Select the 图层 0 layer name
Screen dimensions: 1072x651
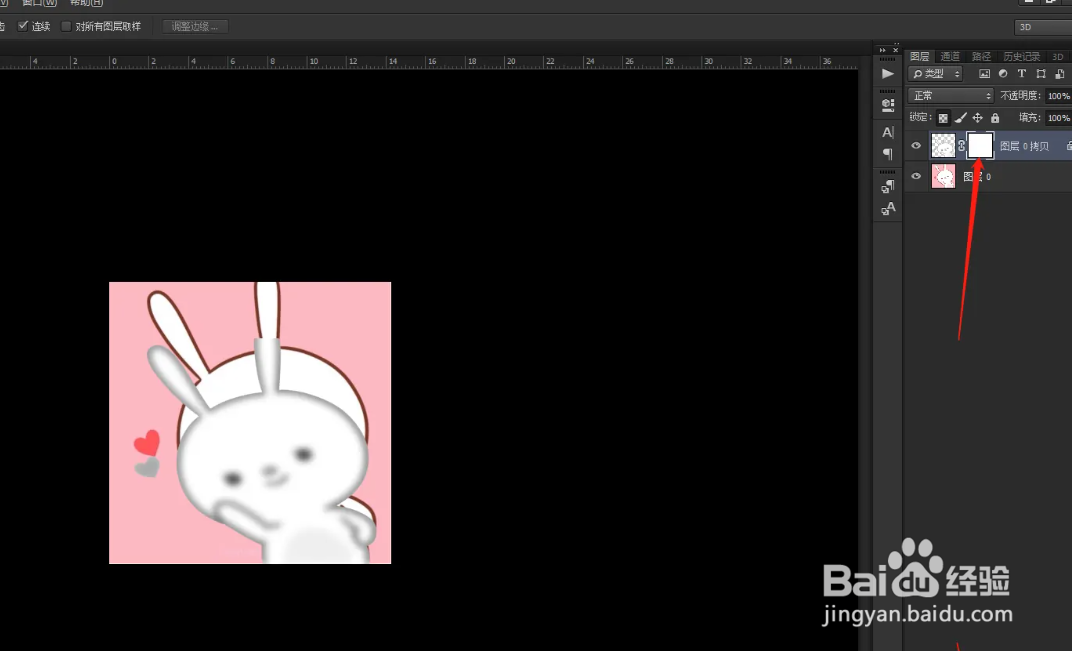tap(977, 176)
